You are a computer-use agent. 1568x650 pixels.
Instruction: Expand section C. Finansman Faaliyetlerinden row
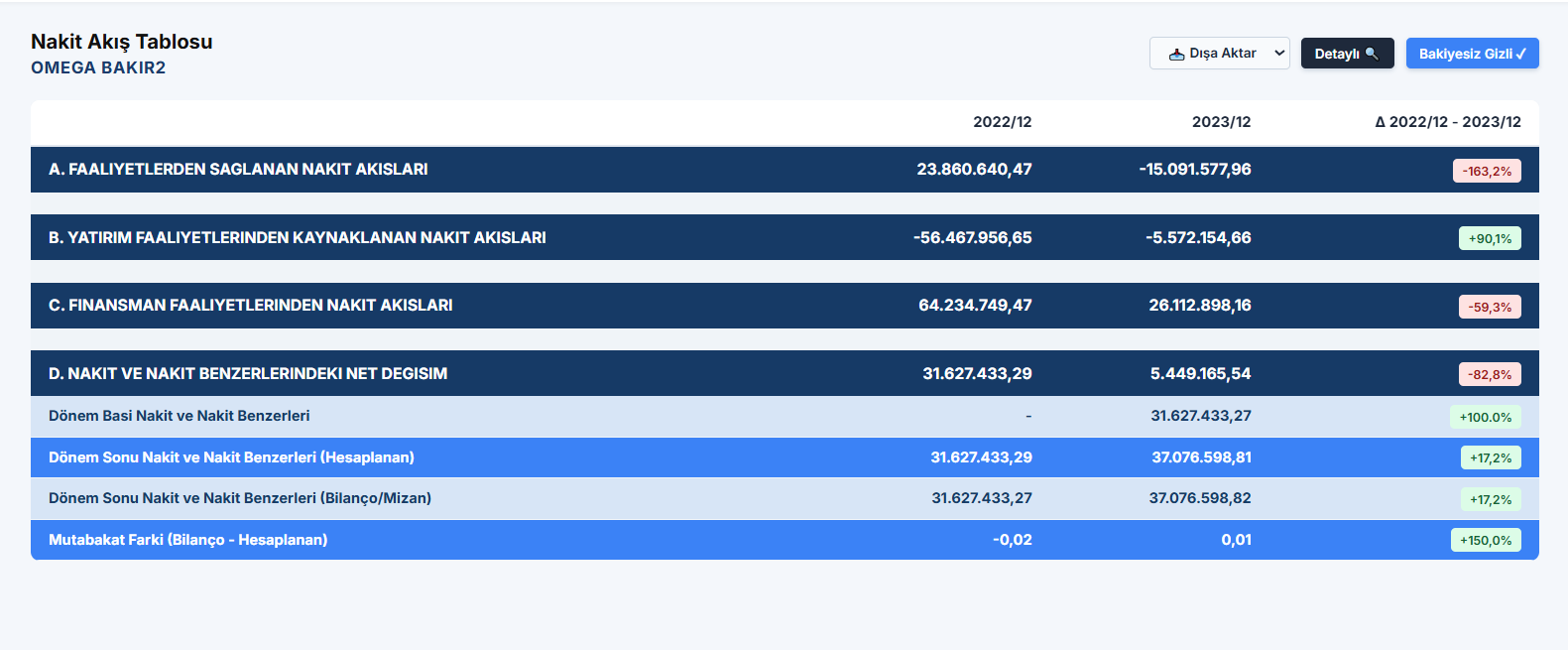point(784,306)
